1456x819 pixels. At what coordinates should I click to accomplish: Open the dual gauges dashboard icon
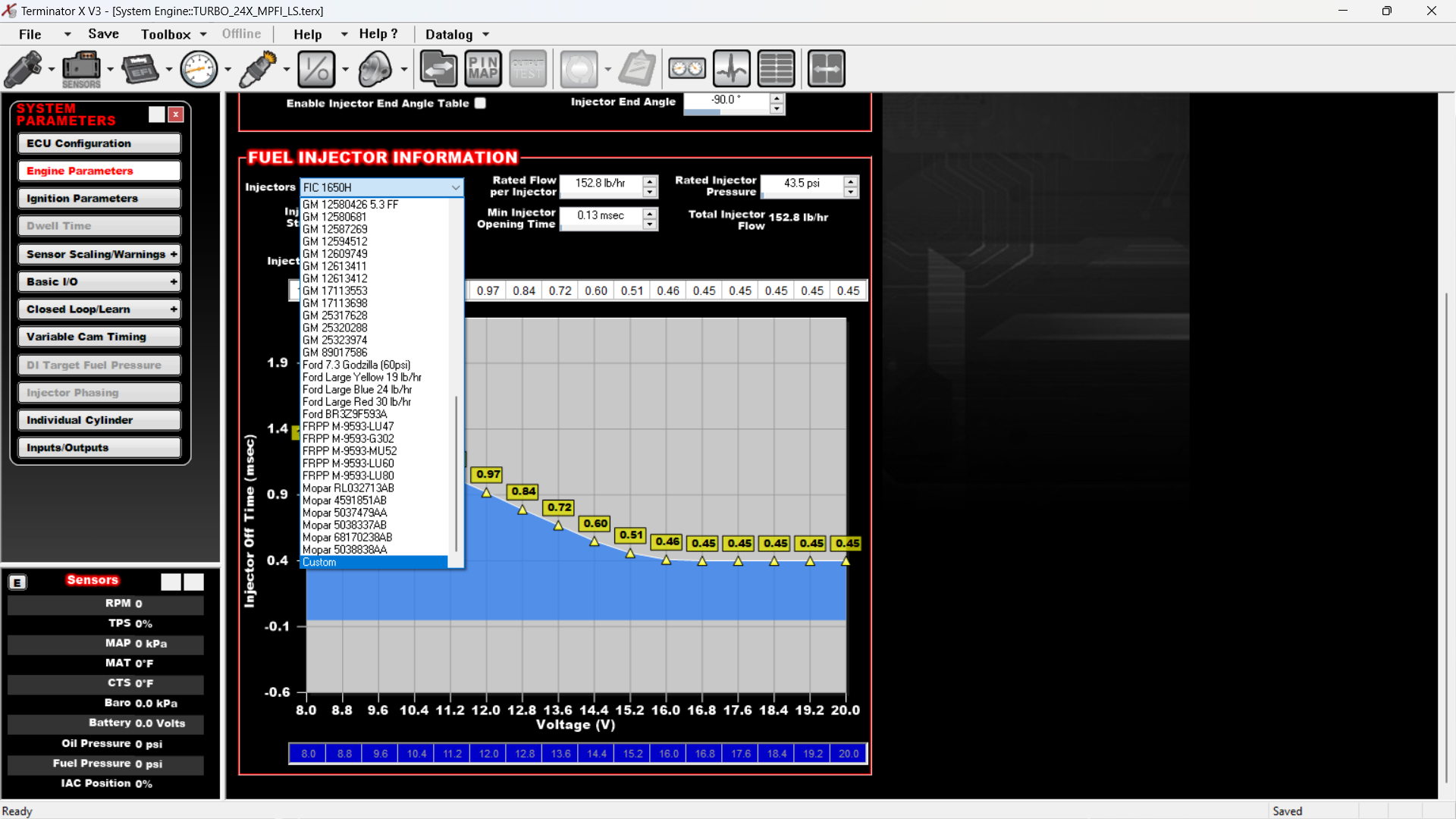[x=687, y=69]
